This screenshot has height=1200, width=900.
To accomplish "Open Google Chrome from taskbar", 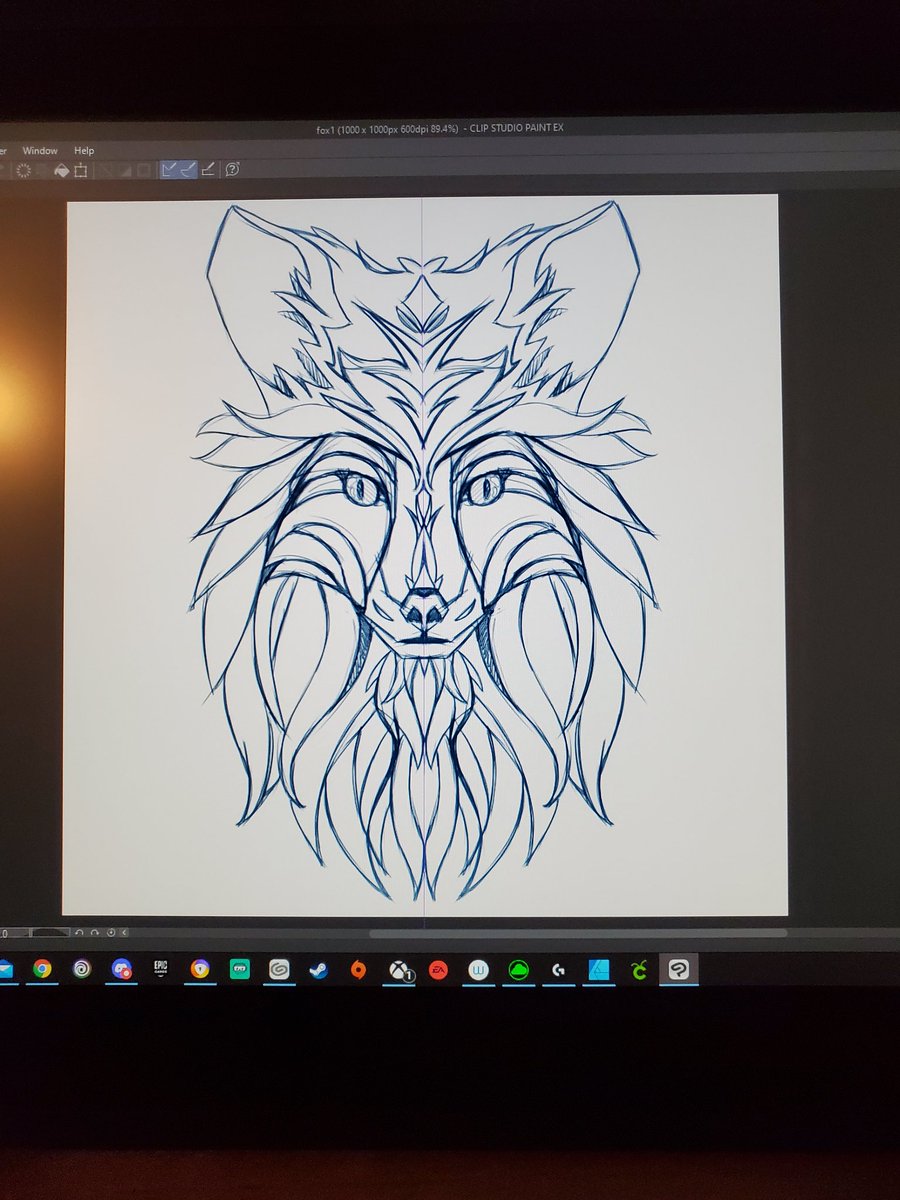I will (x=41, y=968).
